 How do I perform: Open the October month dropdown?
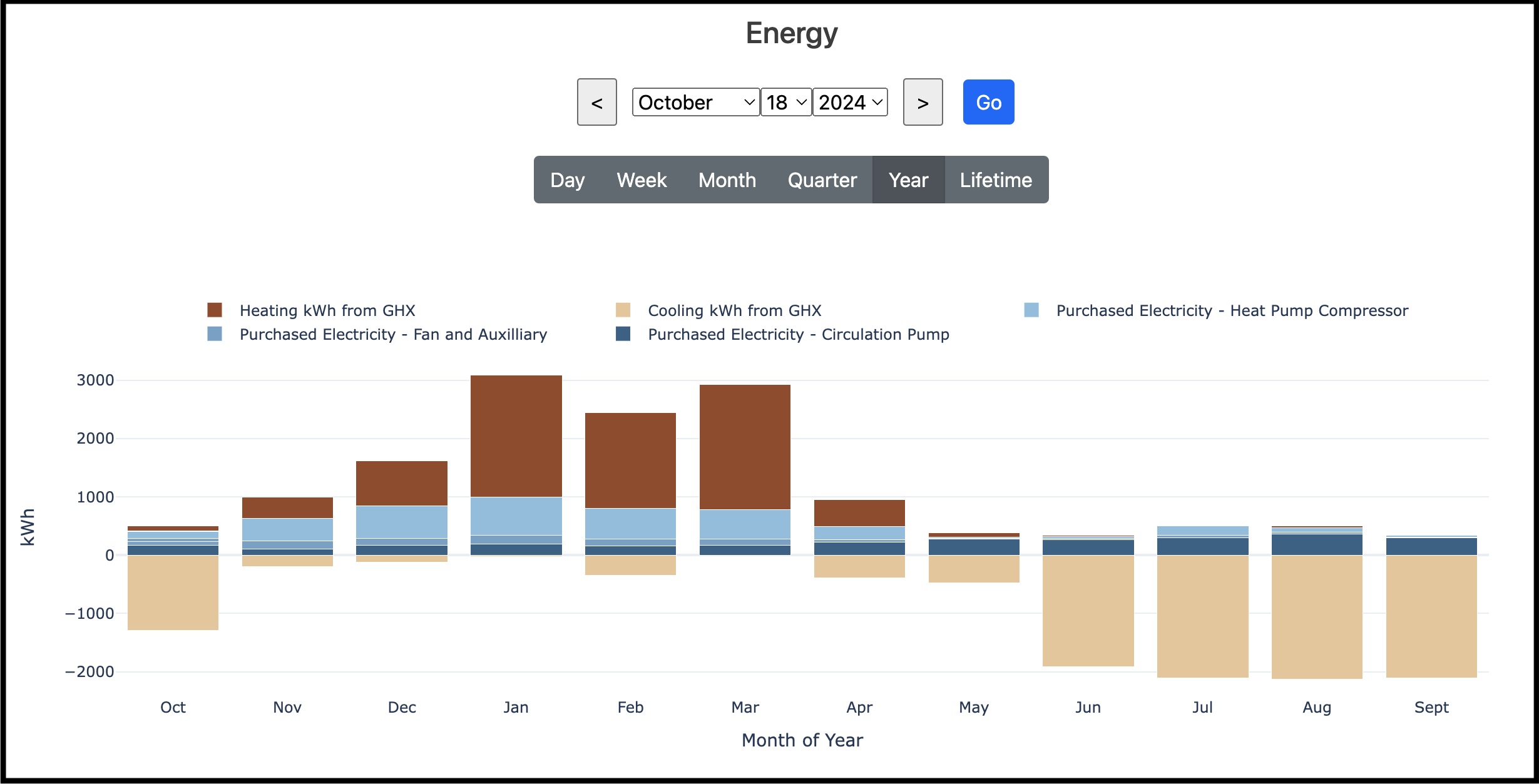click(x=695, y=103)
